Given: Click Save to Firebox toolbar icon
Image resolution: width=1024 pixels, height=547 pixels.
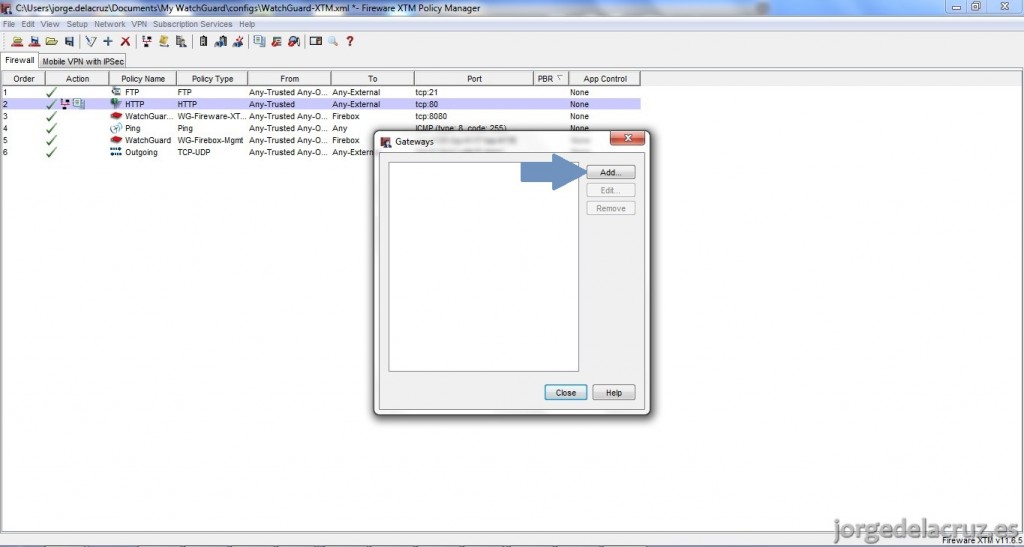Looking at the screenshot, I should click(34, 41).
